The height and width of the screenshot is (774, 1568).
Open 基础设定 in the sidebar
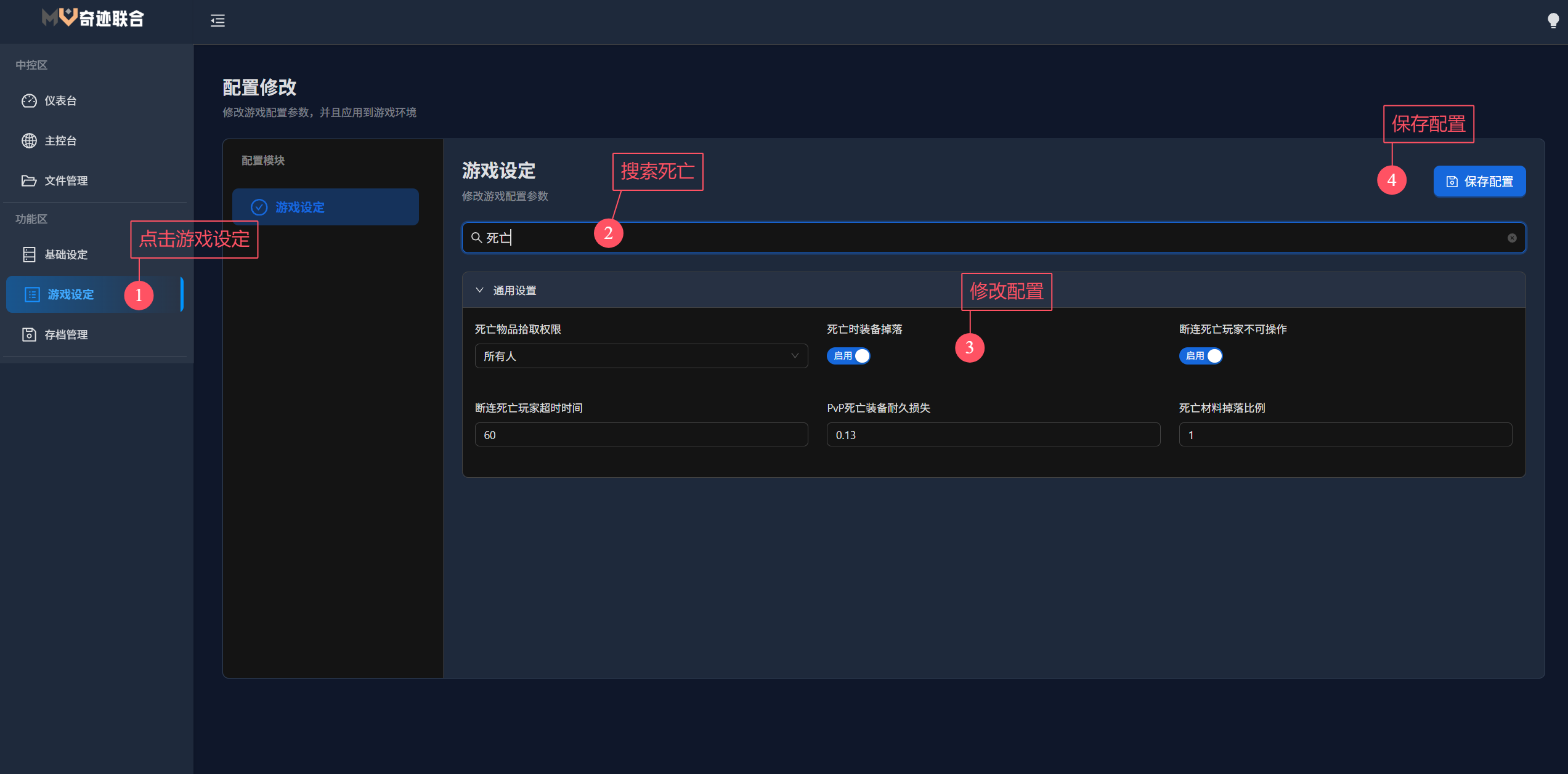(65, 255)
